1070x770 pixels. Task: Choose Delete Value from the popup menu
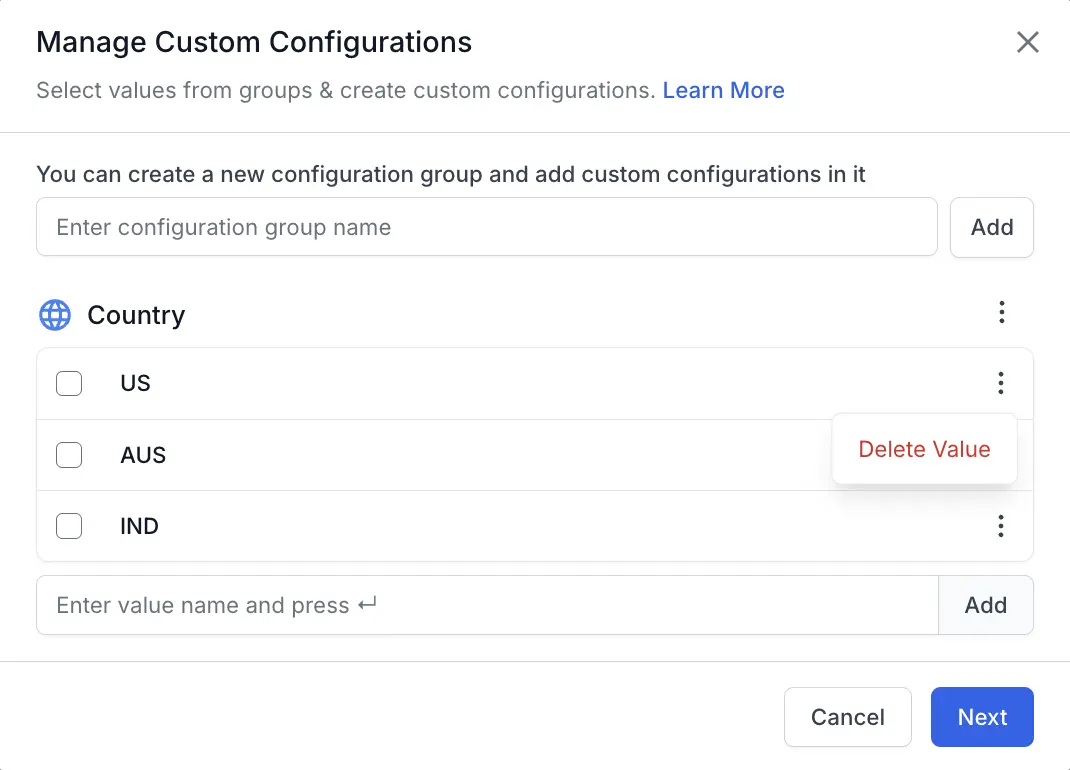pos(924,449)
